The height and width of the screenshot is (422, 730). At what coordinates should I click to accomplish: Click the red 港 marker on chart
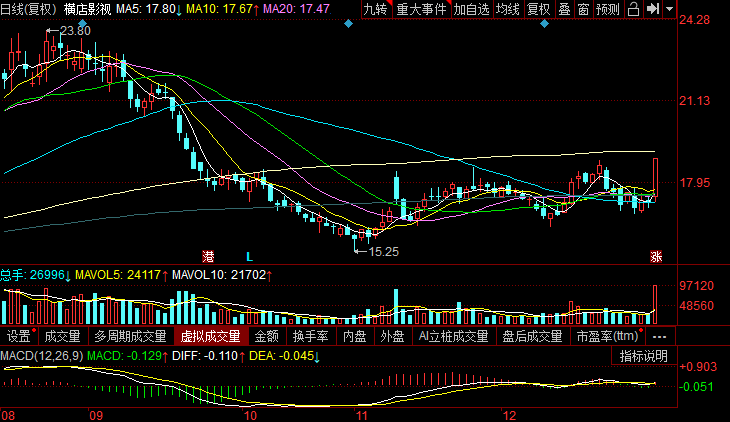(x=208, y=256)
